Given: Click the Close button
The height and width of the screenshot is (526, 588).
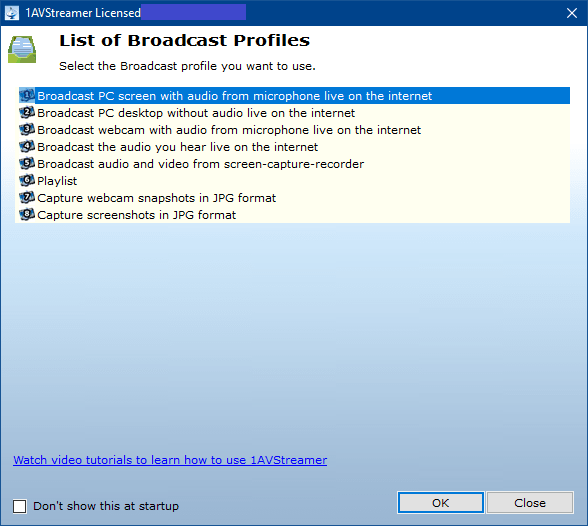Looking at the screenshot, I should point(530,503).
